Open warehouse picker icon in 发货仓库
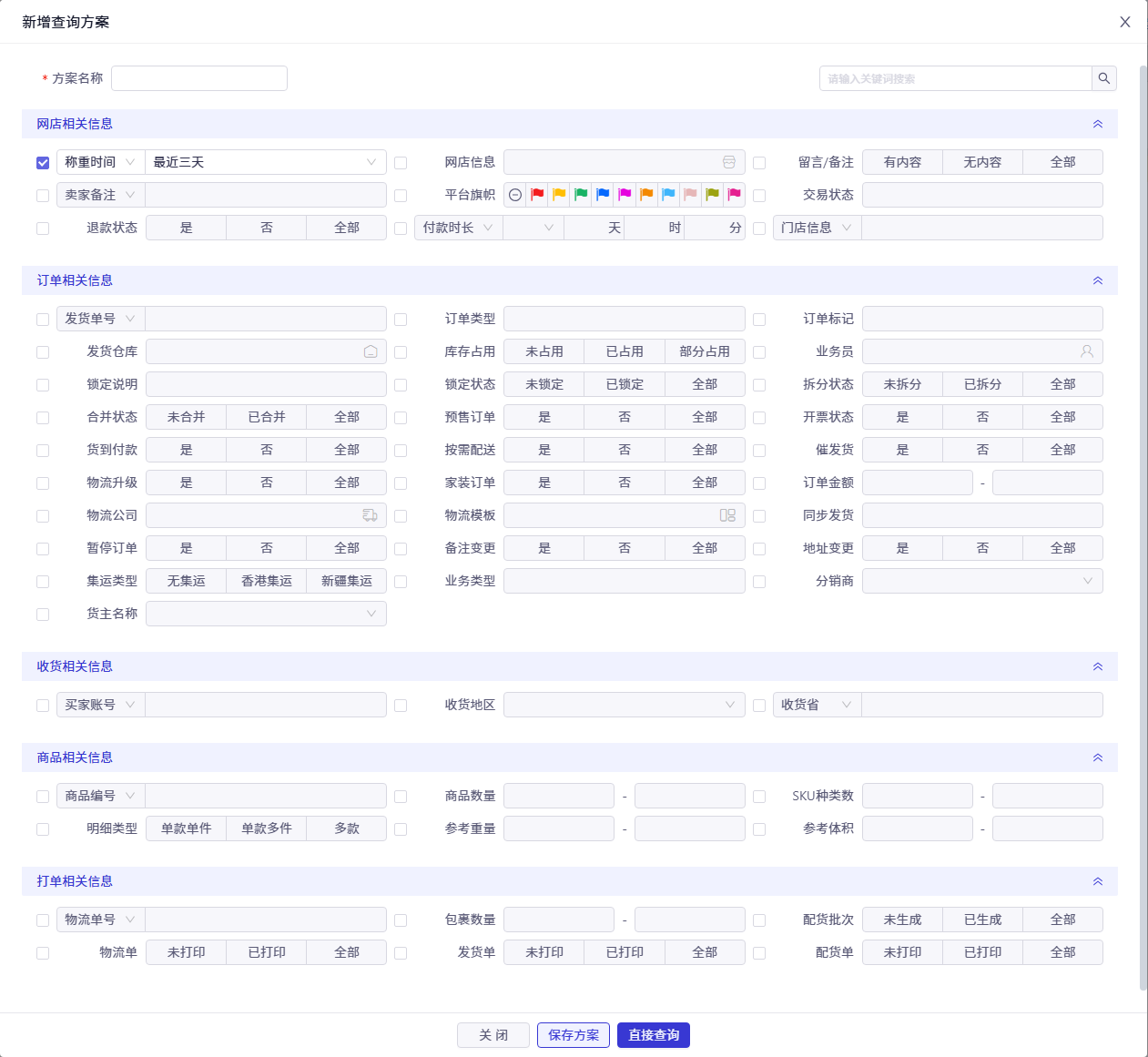 click(x=371, y=351)
